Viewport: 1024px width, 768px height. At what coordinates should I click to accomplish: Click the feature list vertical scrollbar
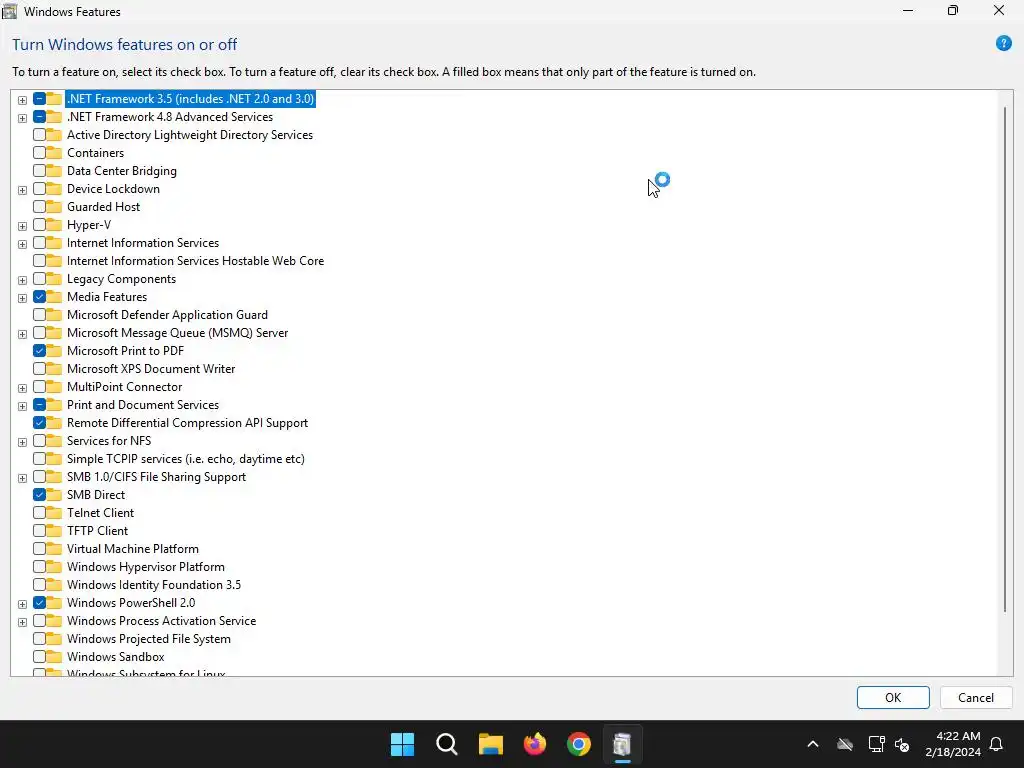point(1004,359)
